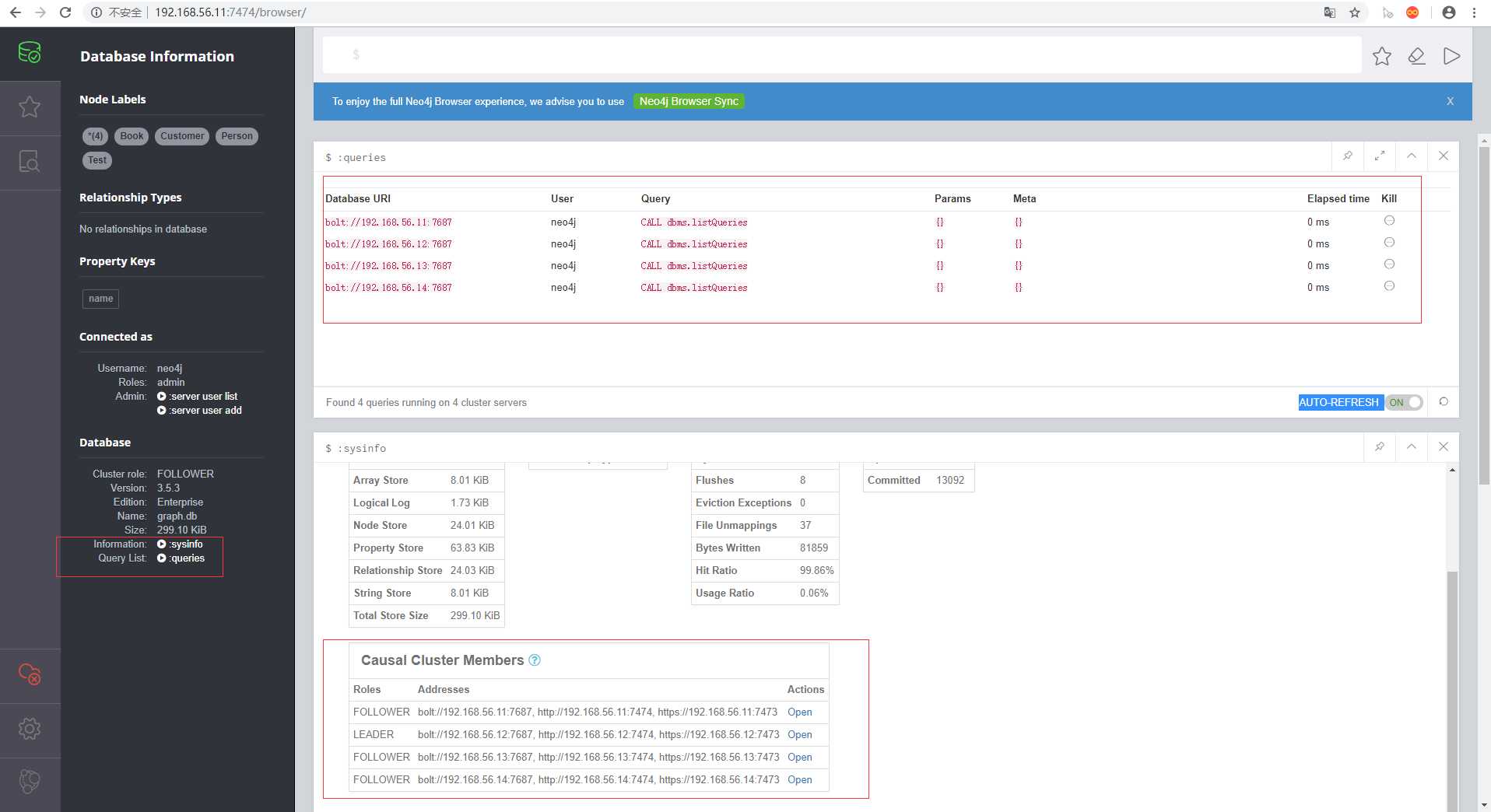Kill the query on 192.168.56.14

click(1389, 286)
